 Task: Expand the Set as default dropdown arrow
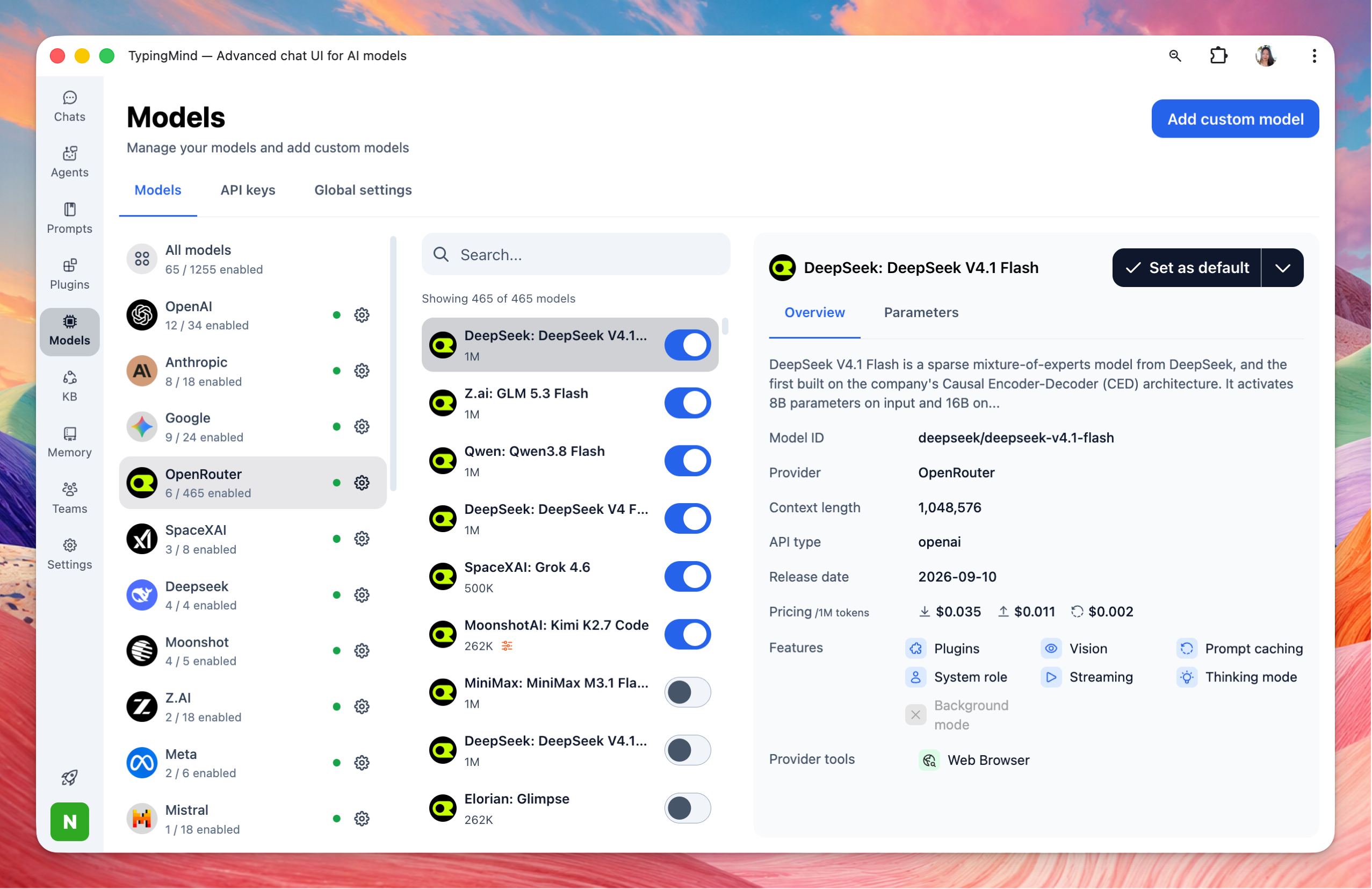point(1283,268)
